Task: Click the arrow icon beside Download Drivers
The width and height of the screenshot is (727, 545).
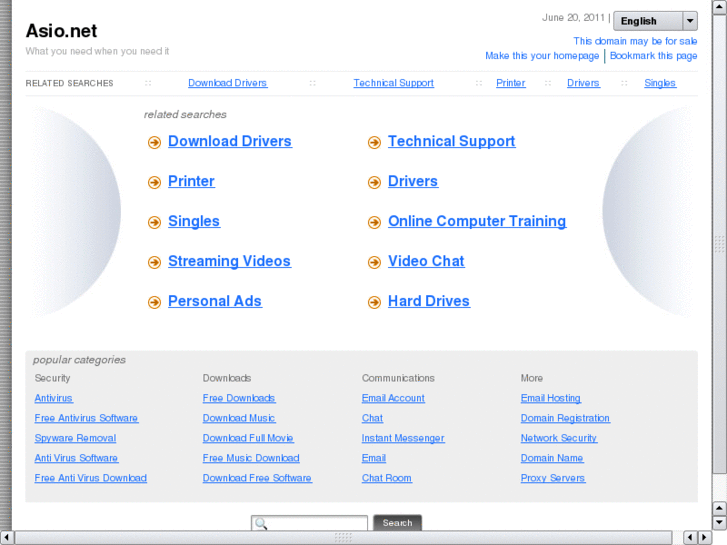Action: (x=154, y=142)
